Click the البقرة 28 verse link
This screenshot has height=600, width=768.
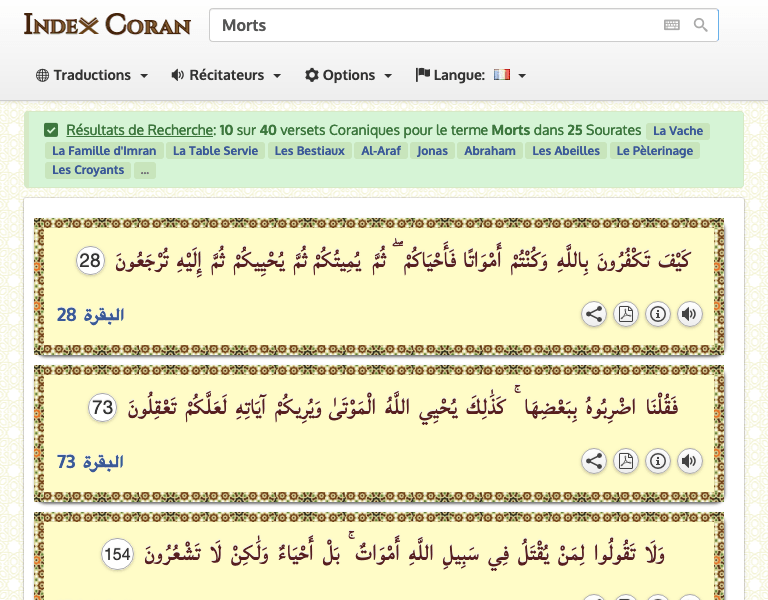[90, 315]
